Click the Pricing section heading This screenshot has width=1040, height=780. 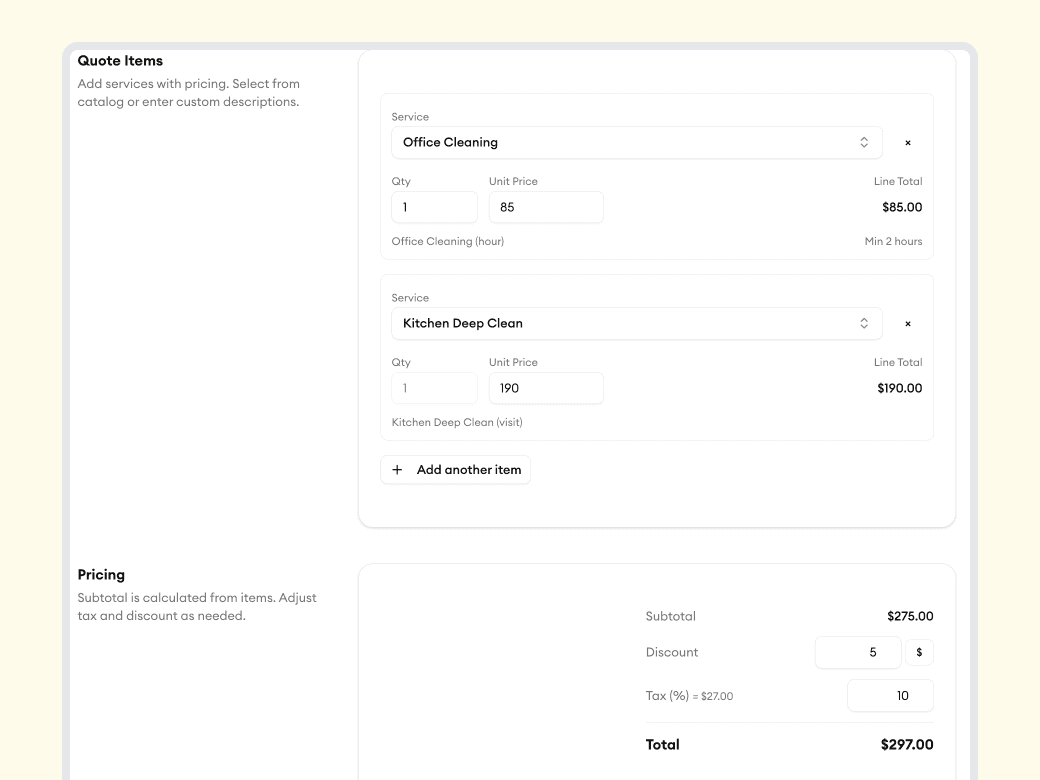pyautogui.click(x=101, y=574)
